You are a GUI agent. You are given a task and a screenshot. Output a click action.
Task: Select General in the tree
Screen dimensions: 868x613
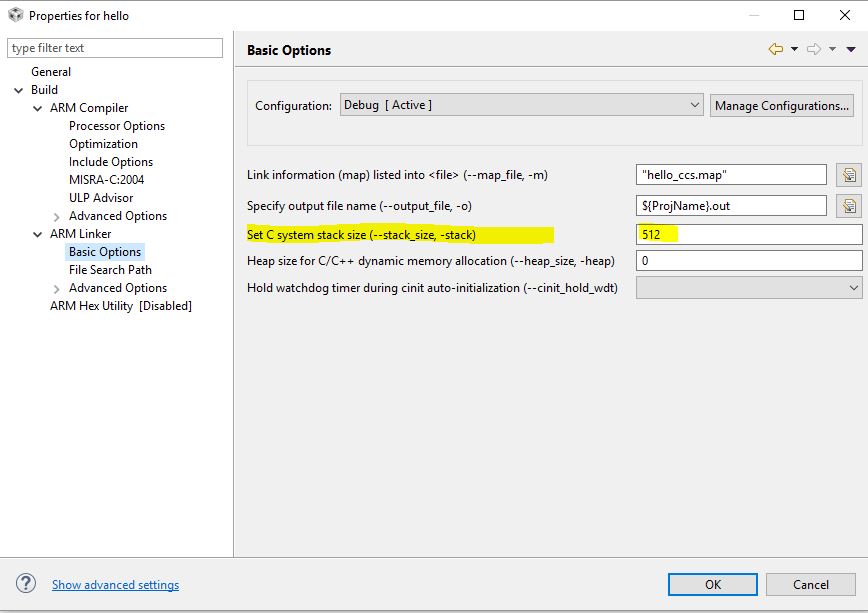pyautogui.click(x=51, y=72)
